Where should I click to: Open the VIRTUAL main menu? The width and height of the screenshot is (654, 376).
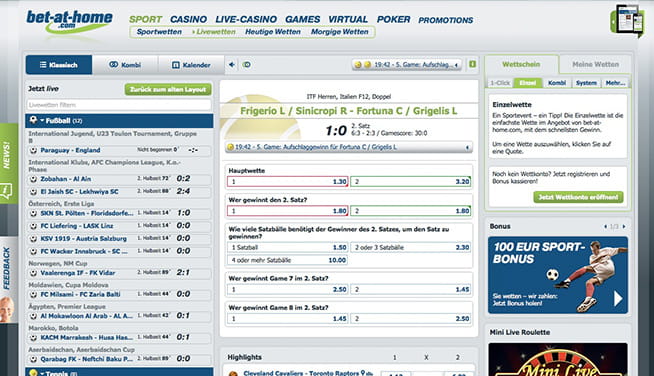pyautogui.click(x=348, y=19)
